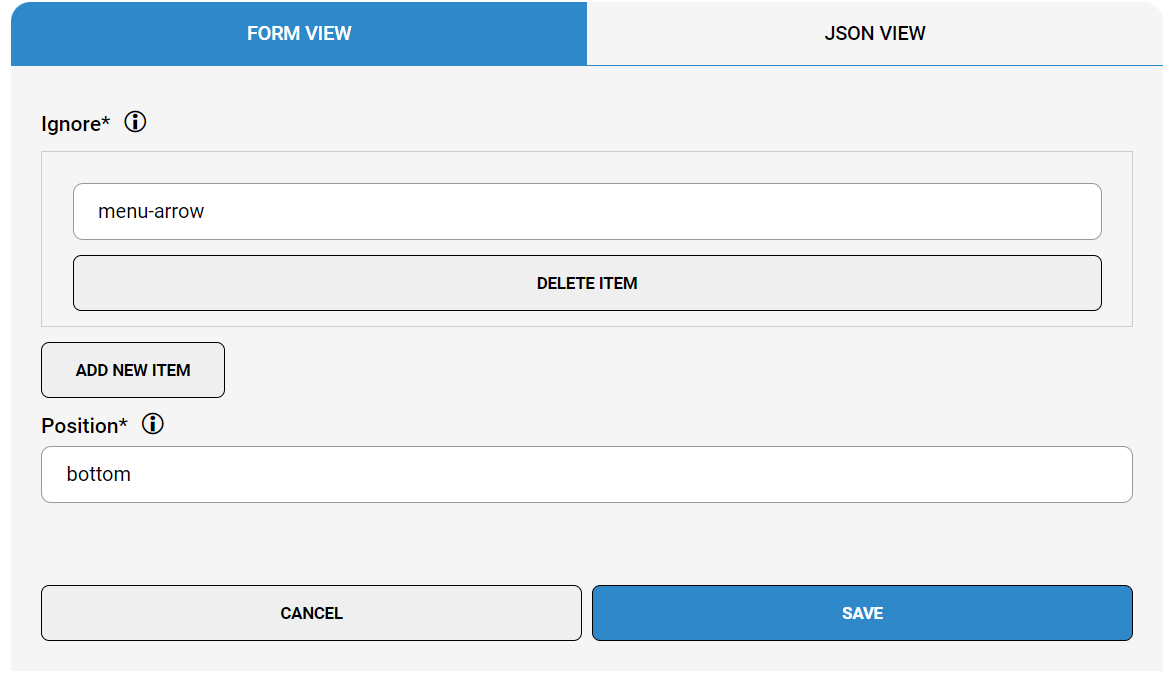Show the Position field help tooltip icon

point(152,424)
